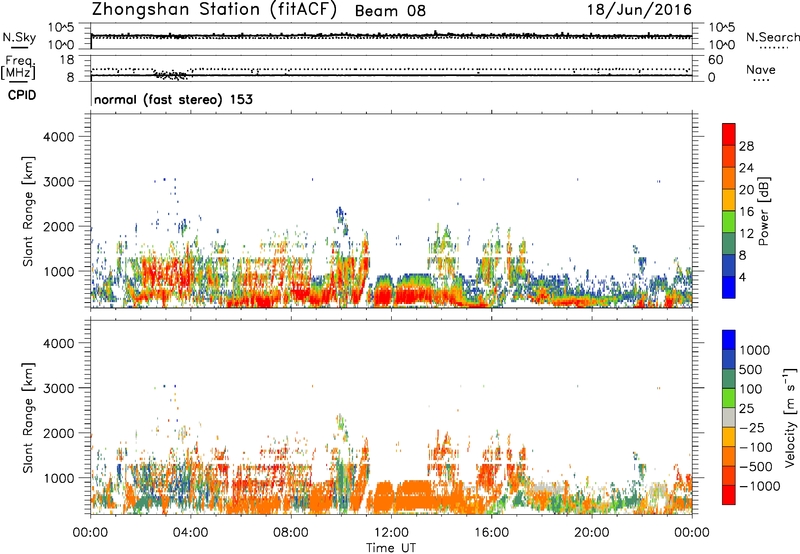Click the -1000 label on velocity colorbar

coord(759,486)
